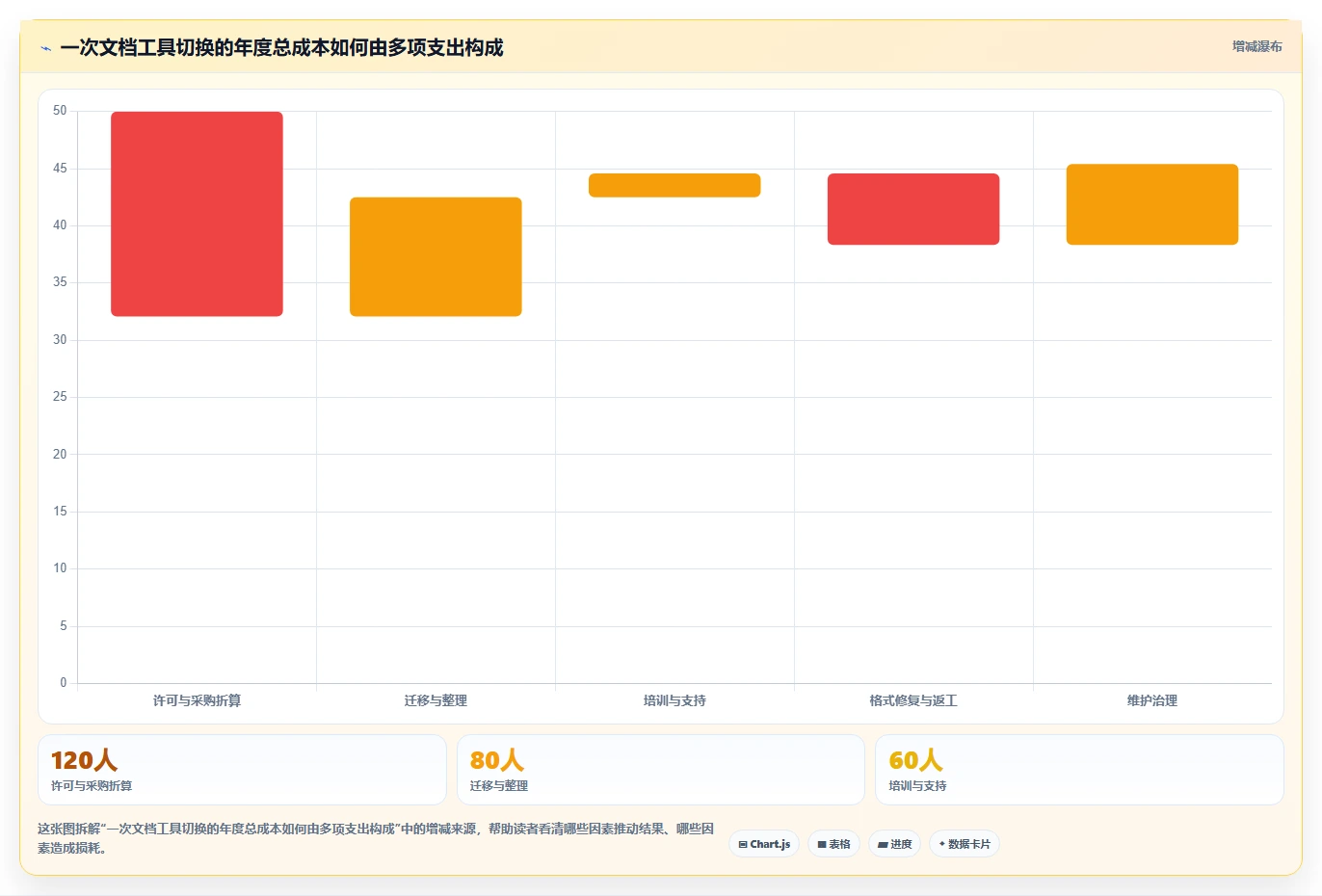Click the red 格式修复与返工 bar
This screenshot has width=1322, height=896.
[913, 209]
